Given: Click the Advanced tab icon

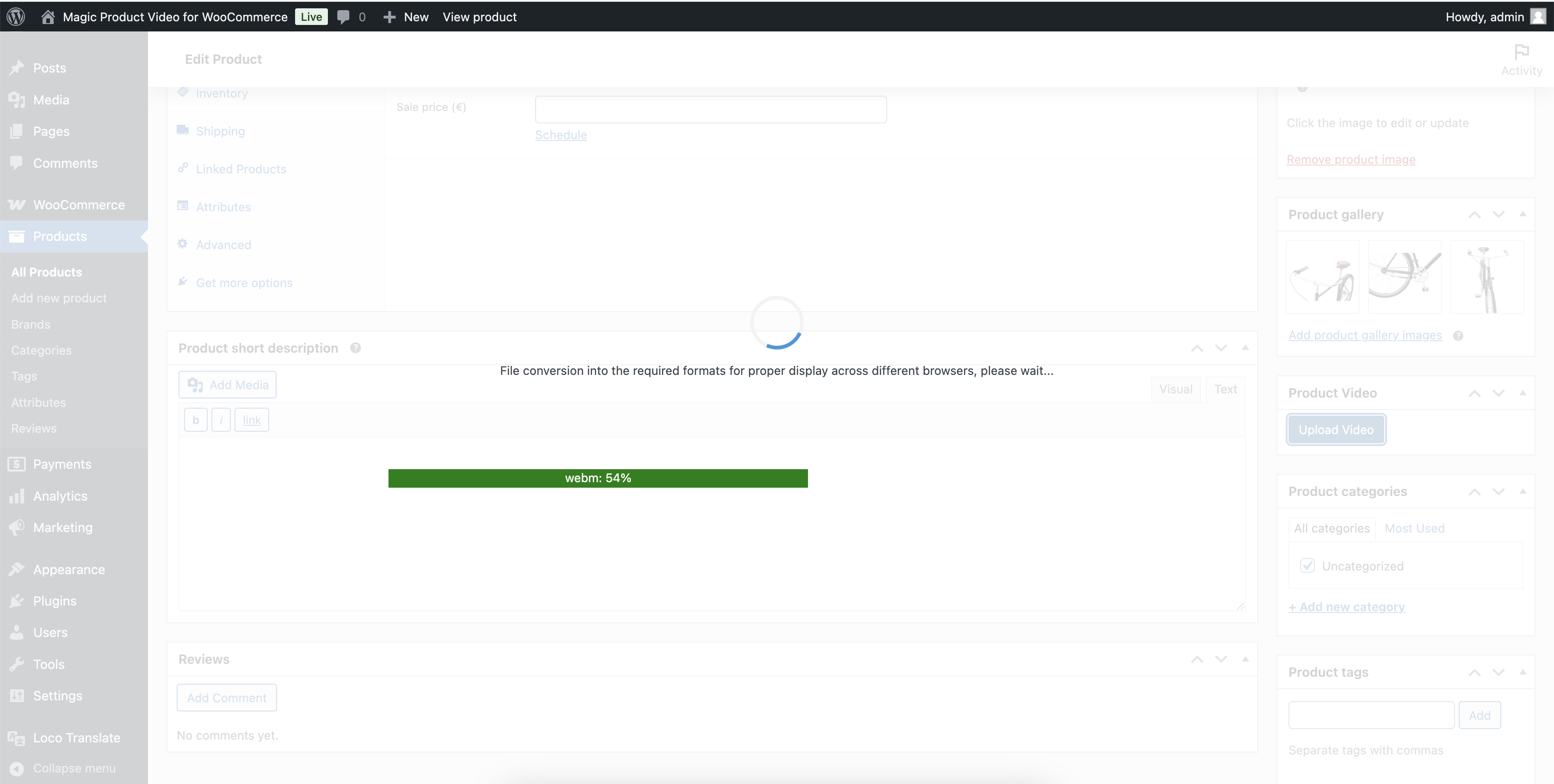Looking at the screenshot, I should (183, 244).
